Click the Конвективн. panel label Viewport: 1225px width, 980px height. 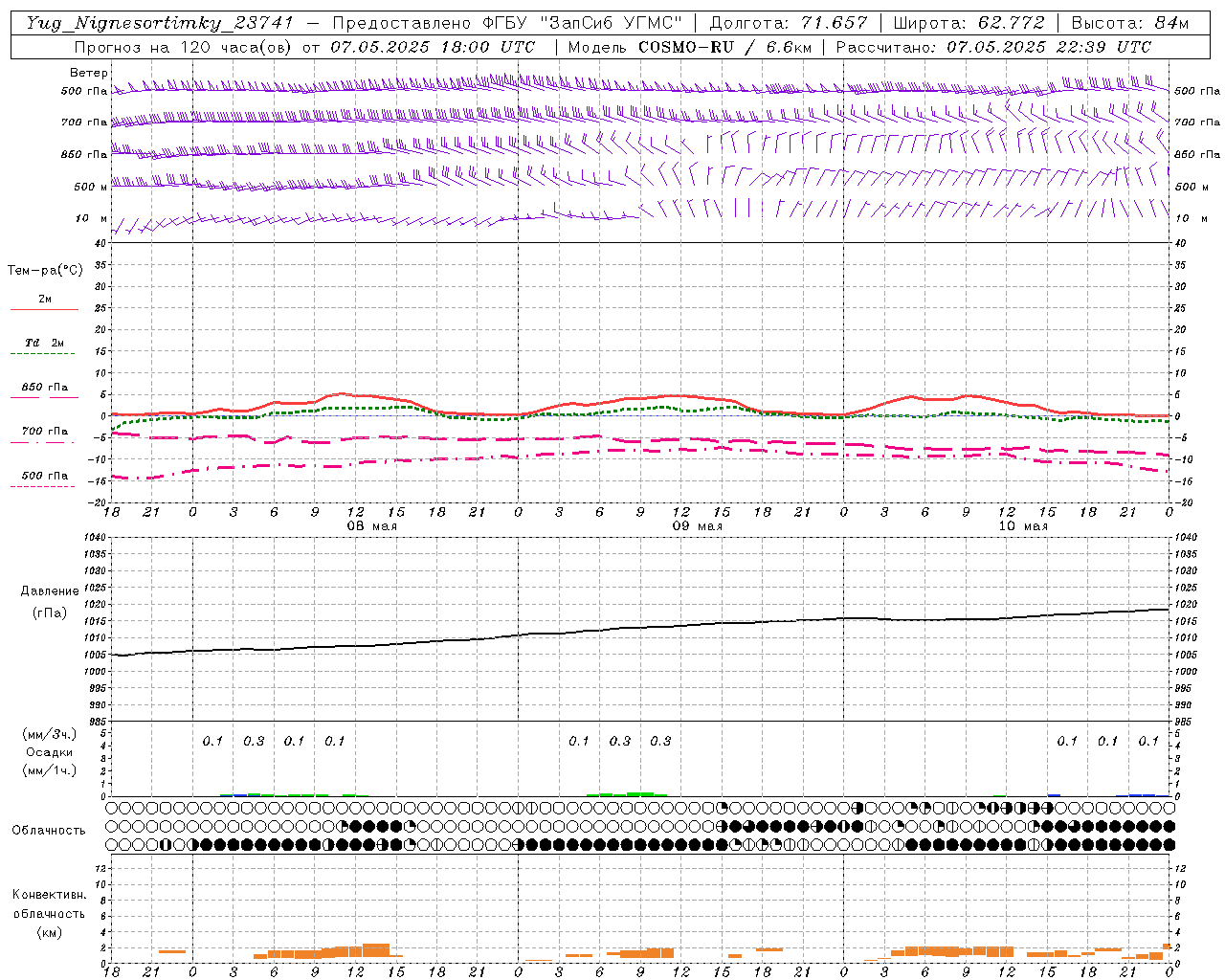click(x=49, y=895)
